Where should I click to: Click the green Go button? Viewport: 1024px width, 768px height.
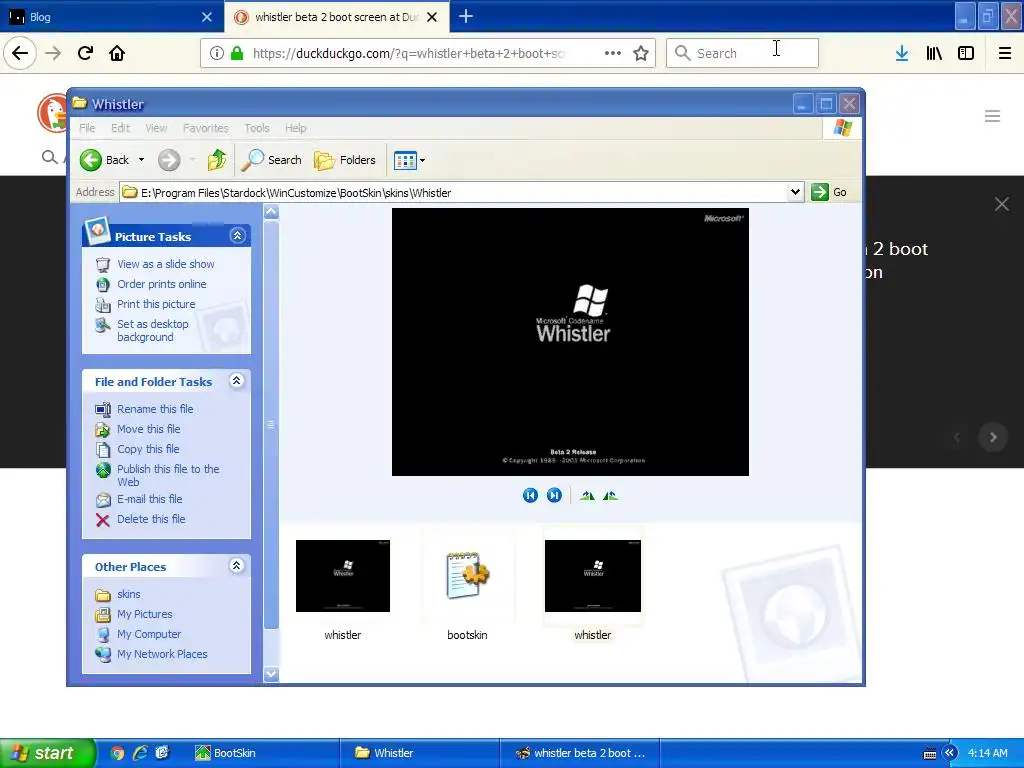pyautogui.click(x=829, y=192)
